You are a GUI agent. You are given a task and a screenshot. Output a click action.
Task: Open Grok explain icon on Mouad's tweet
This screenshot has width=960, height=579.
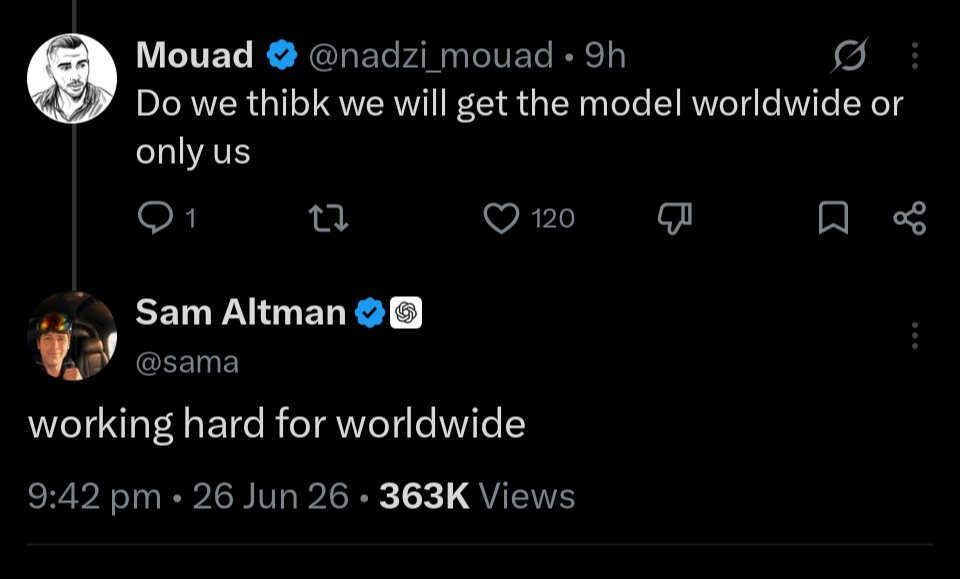click(x=849, y=56)
